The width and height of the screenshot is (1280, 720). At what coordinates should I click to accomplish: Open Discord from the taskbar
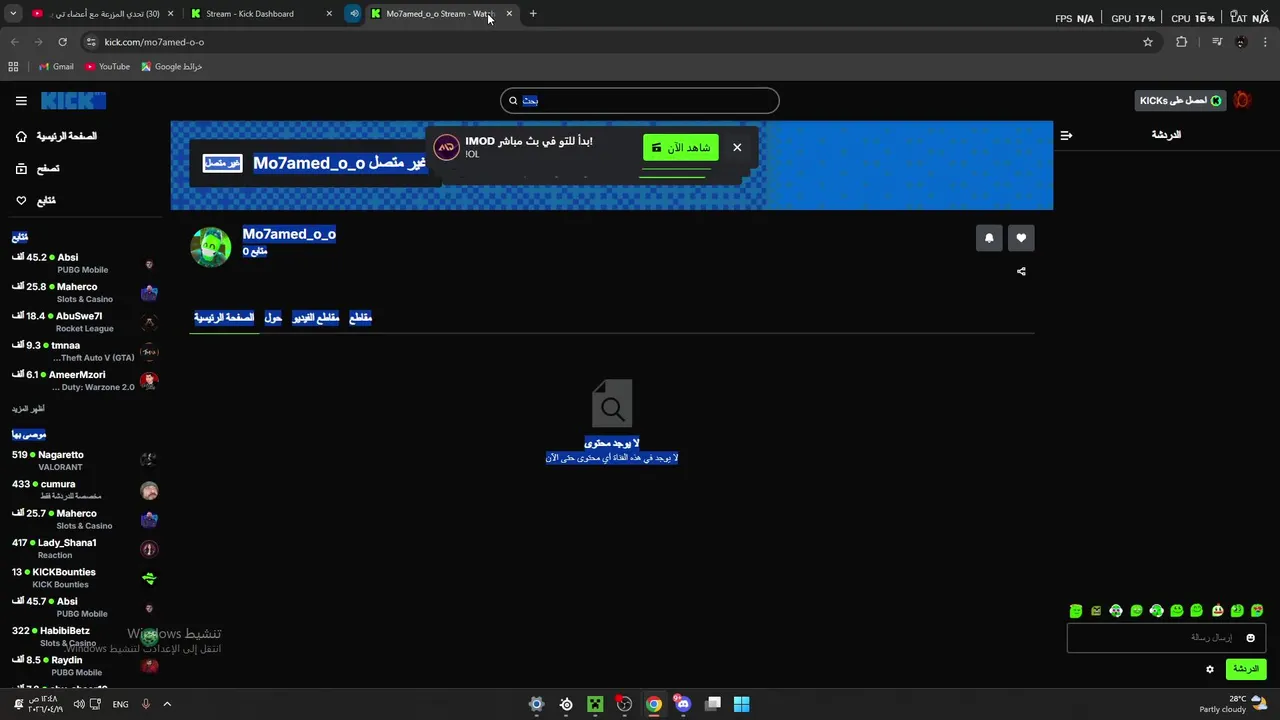pyautogui.click(x=683, y=704)
